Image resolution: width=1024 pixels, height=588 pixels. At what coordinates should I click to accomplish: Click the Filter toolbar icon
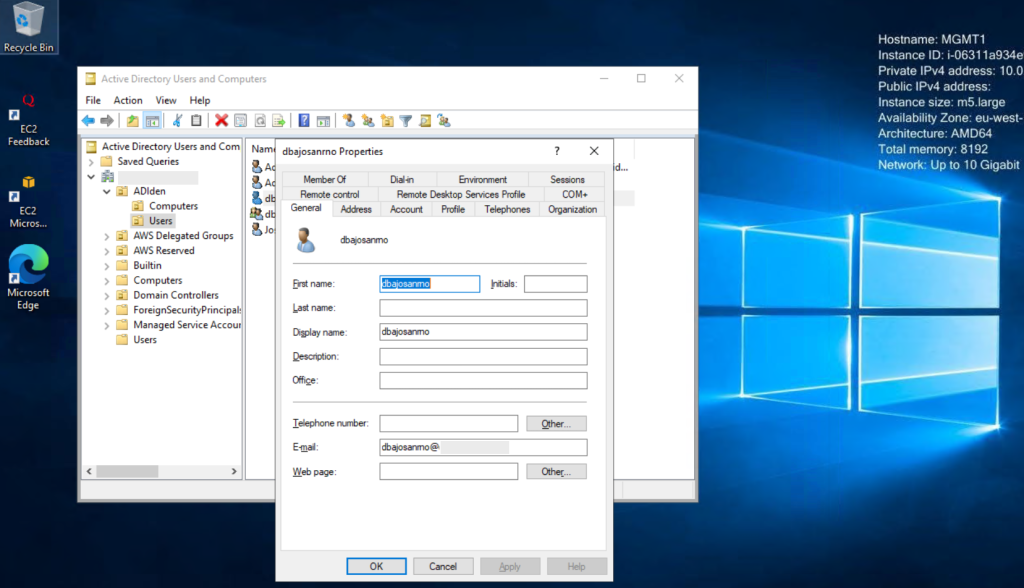(x=407, y=120)
